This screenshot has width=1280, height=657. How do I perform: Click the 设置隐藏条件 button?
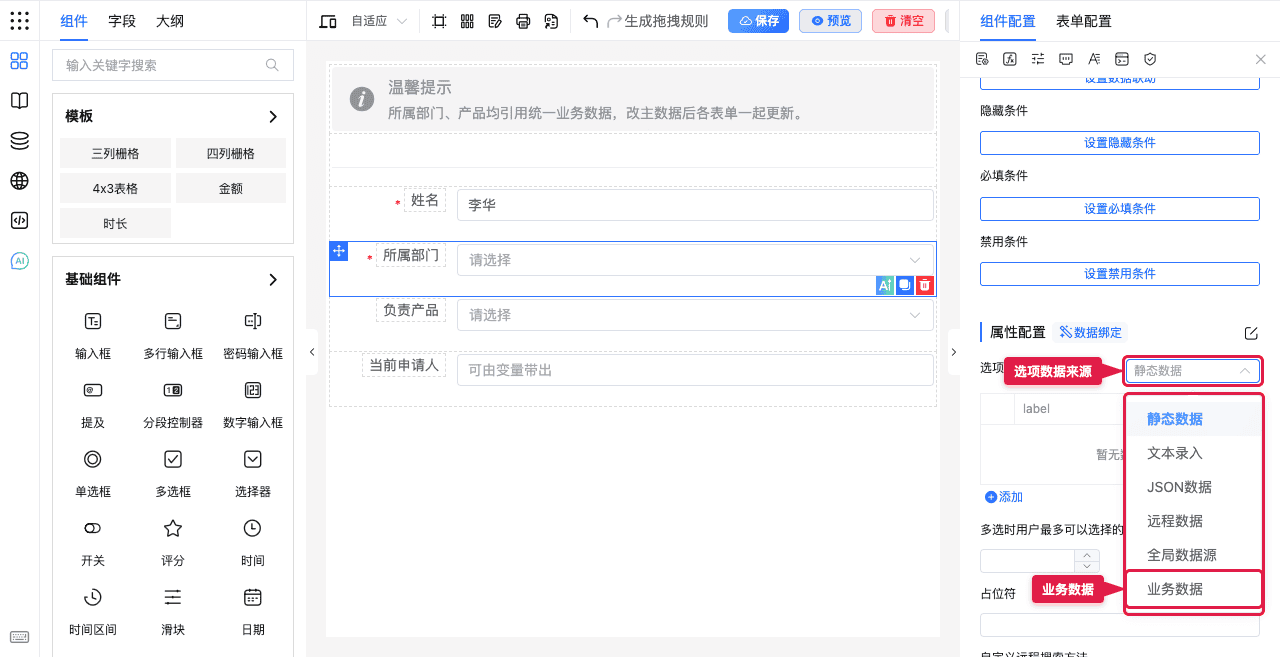1120,143
